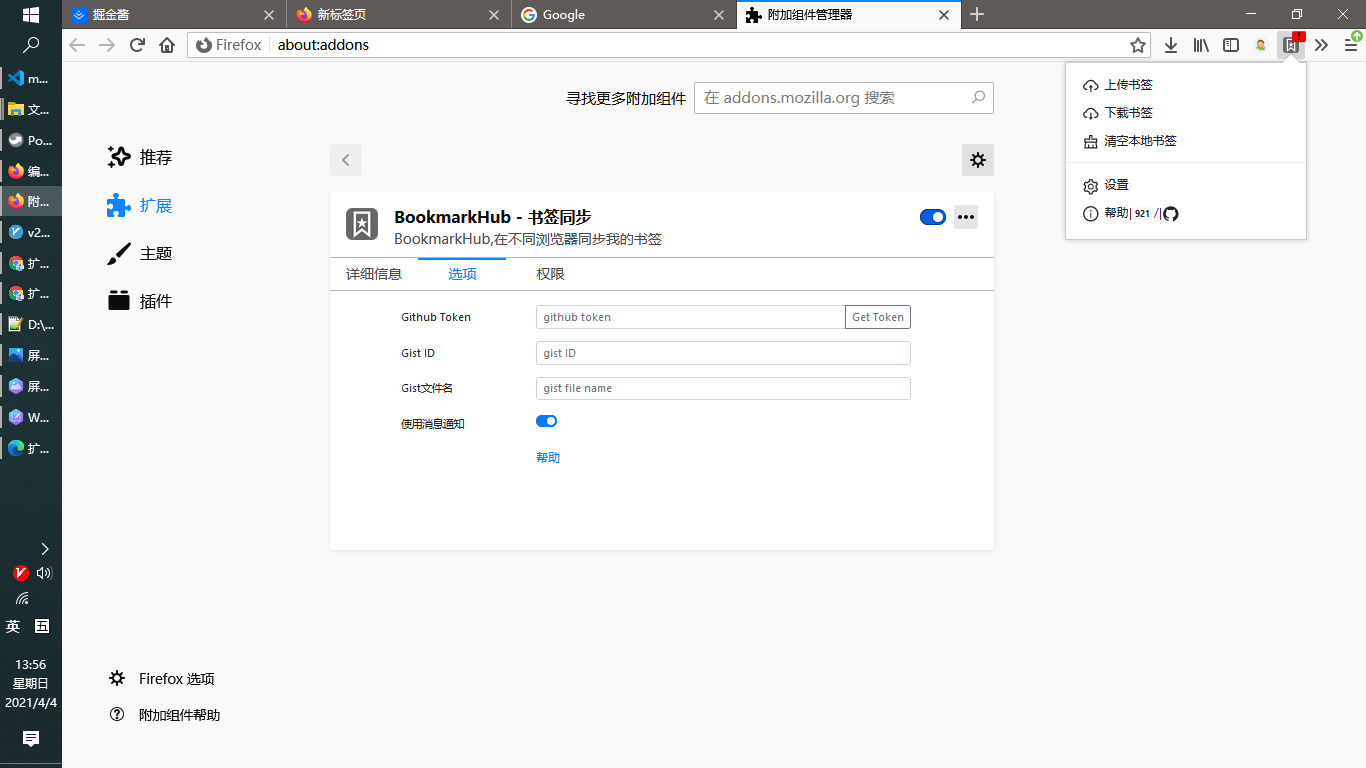The height and width of the screenshot is (768, 1366).
Task: Open the gear tools menu for add-ons
Action: (x=978, y=160)
